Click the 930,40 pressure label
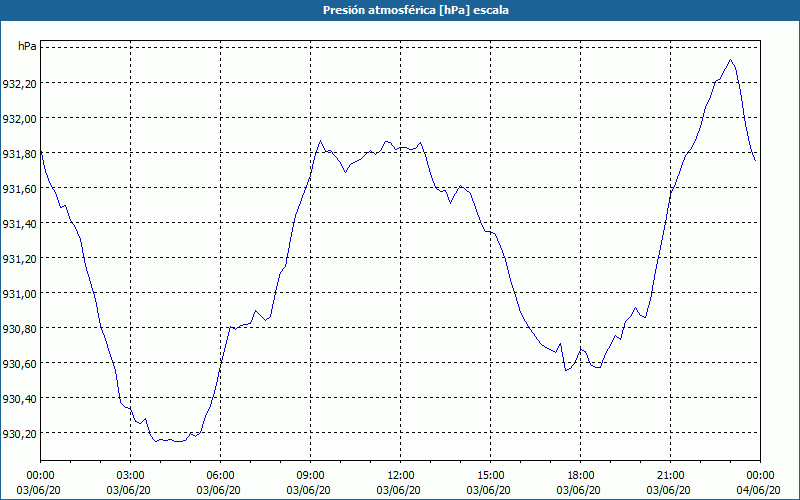The width and height of the screenshot is (800, 500). [19, 398]
